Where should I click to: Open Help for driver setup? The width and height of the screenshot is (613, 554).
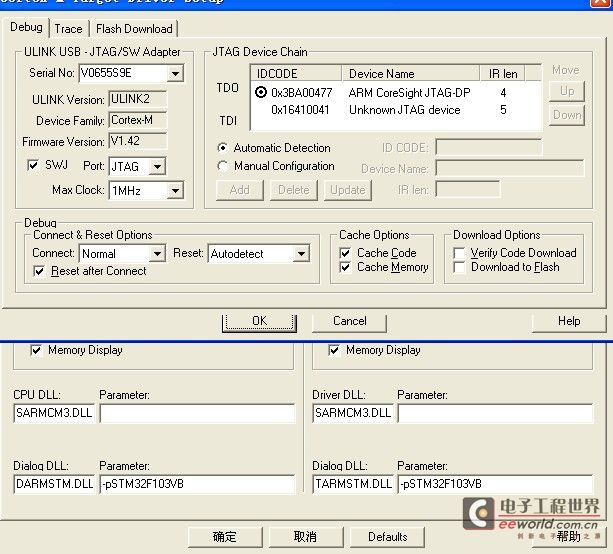click(569, 322)
